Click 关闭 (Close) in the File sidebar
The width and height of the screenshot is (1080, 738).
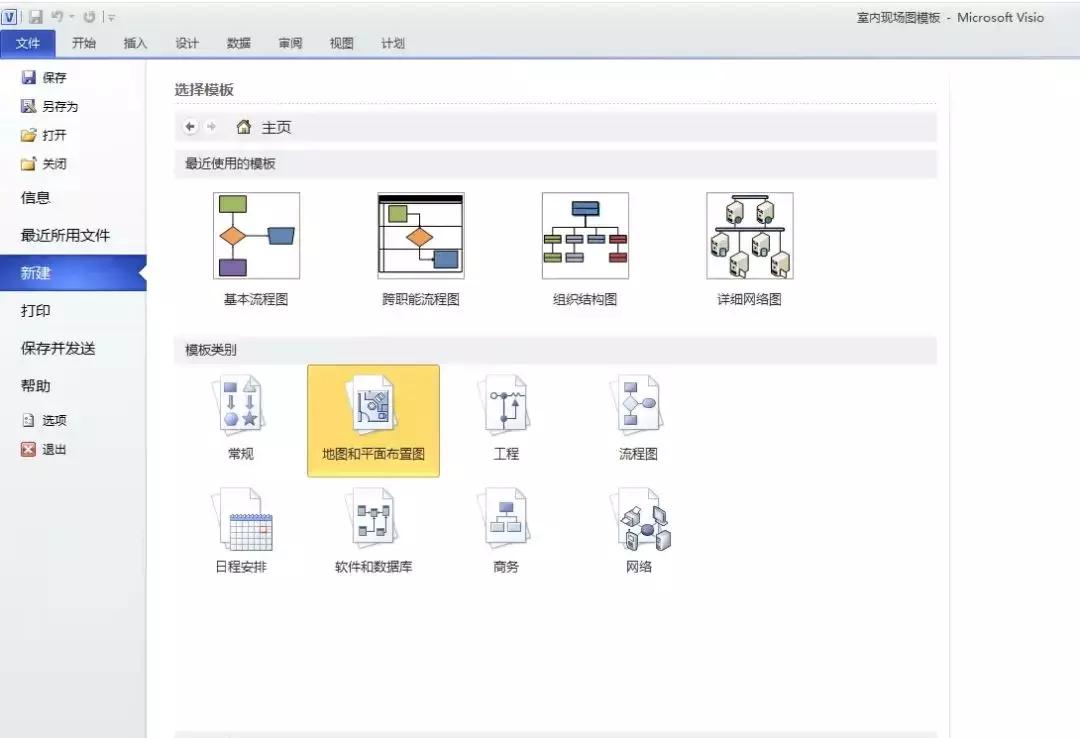(50, 163)
